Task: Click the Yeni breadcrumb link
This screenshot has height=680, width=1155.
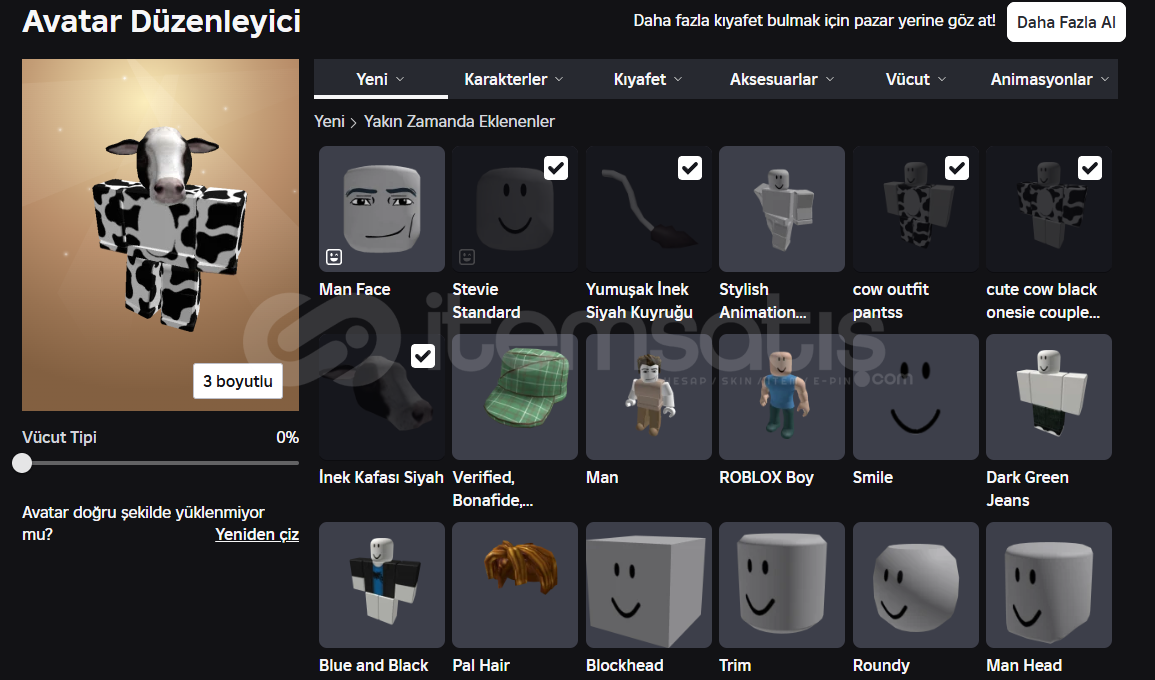Action: coord(329,121)
